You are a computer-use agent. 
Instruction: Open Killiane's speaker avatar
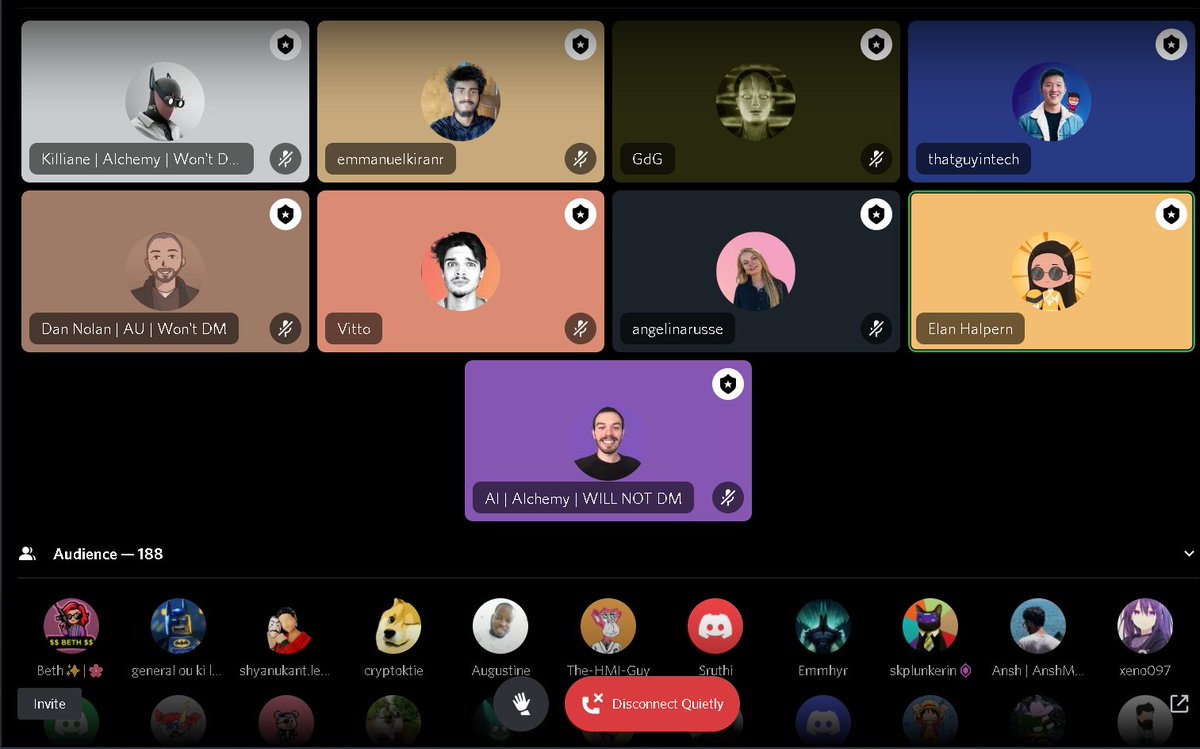[165, 102]
